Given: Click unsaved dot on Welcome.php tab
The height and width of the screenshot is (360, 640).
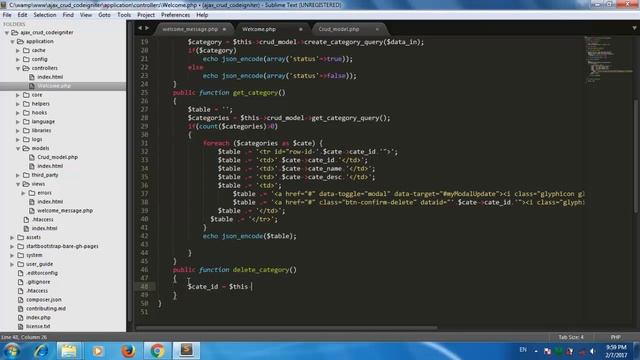Looking at the screenshot, I should tap(301, 29).
